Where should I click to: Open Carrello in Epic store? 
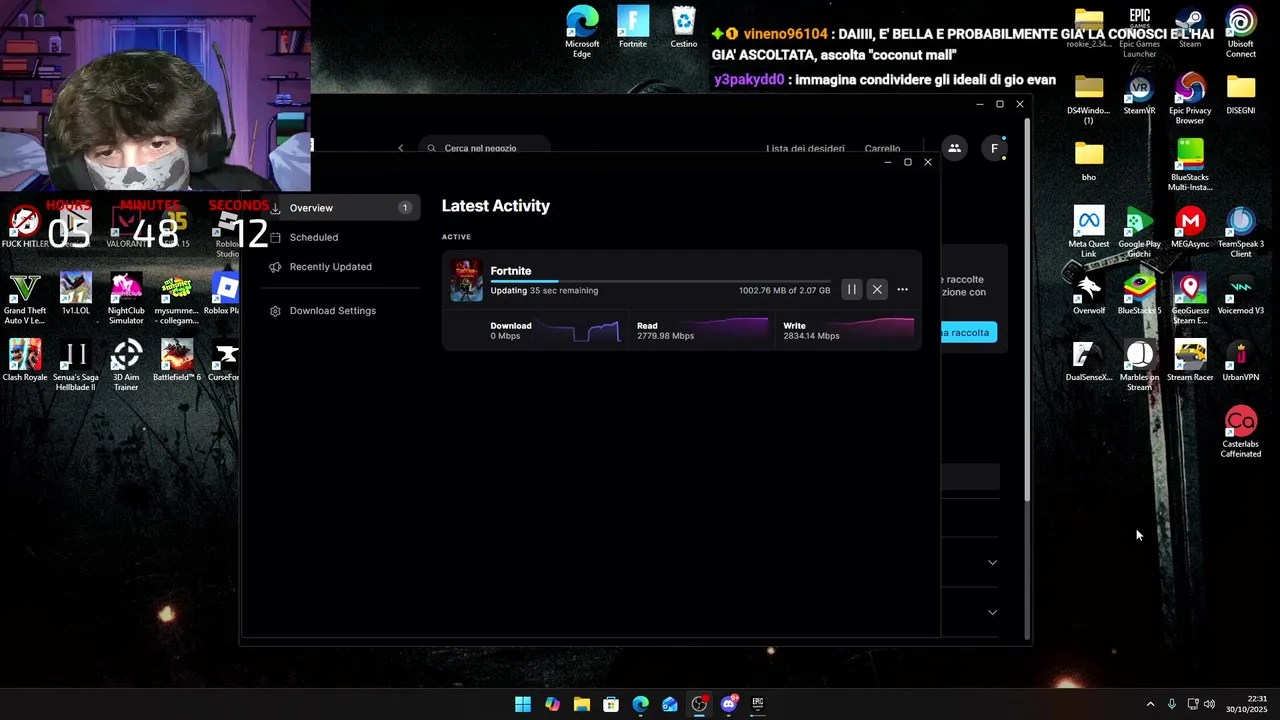(882, 148)
